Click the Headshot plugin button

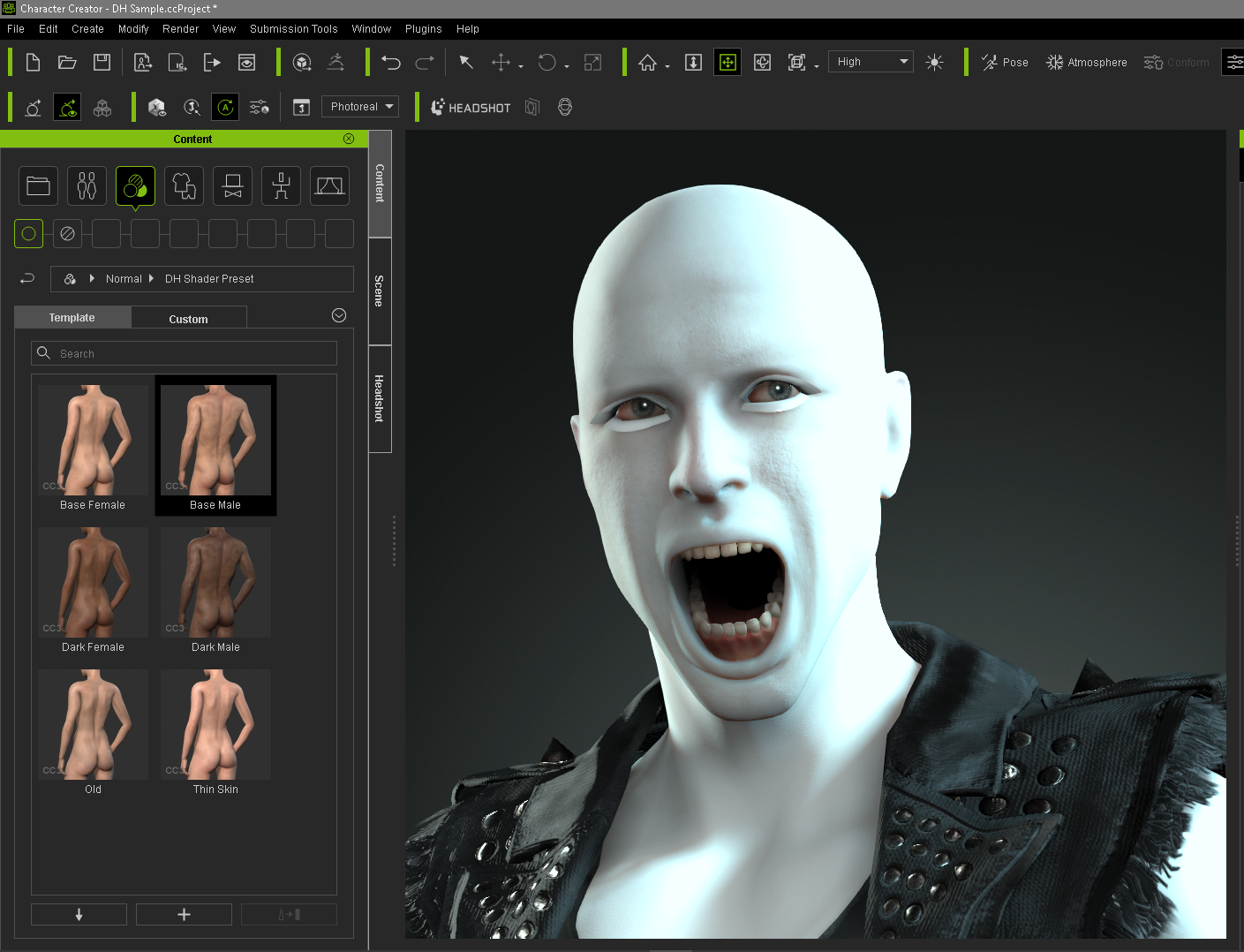[471, 107]
